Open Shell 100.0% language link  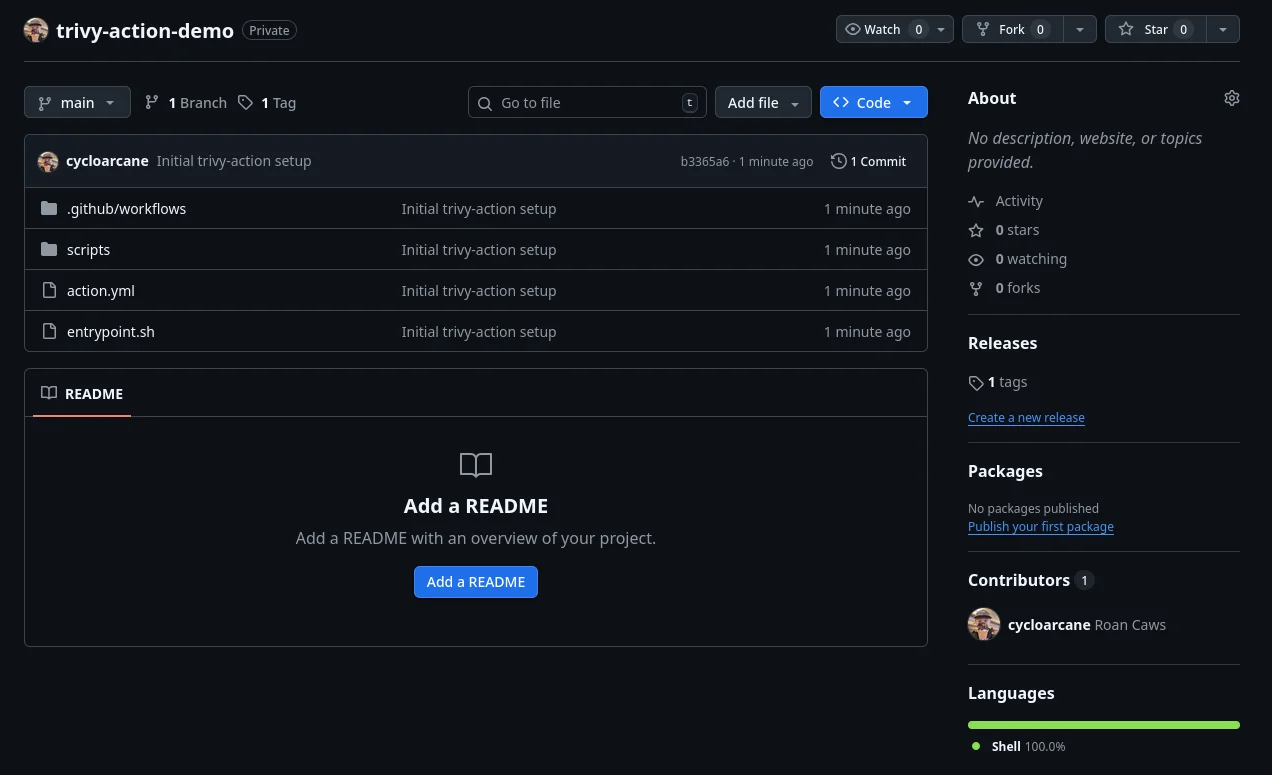click(1019, 747)
